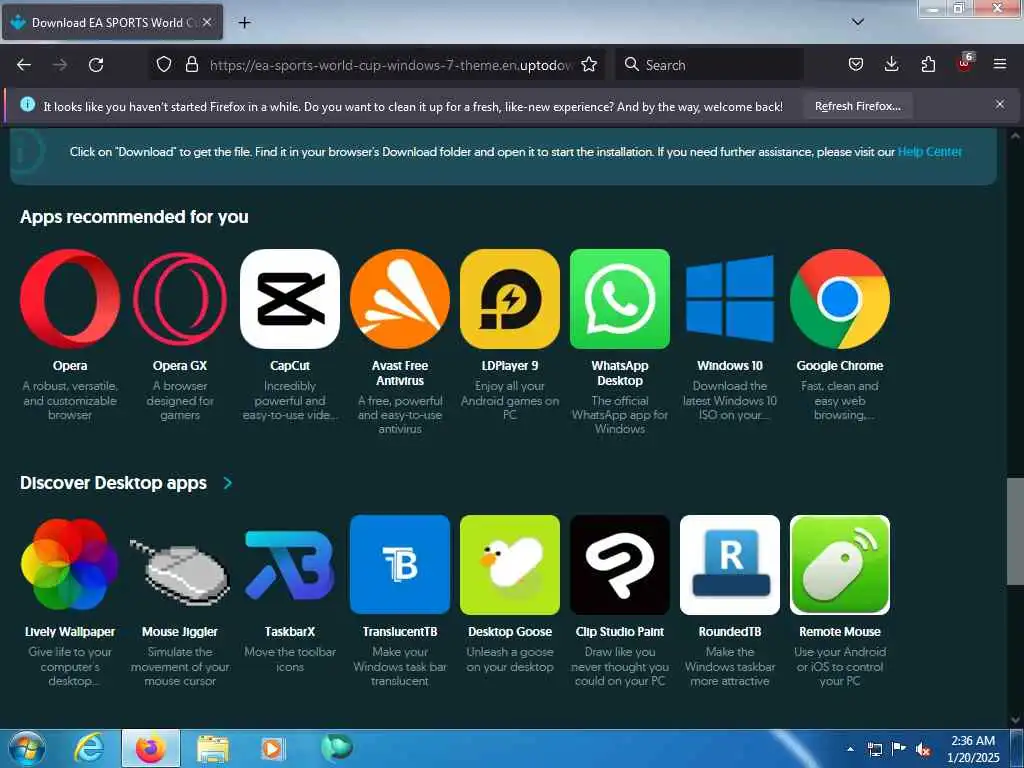Click the Remote Mouse title link
This screenshot has height=768, width=1024.
point(840,632)
